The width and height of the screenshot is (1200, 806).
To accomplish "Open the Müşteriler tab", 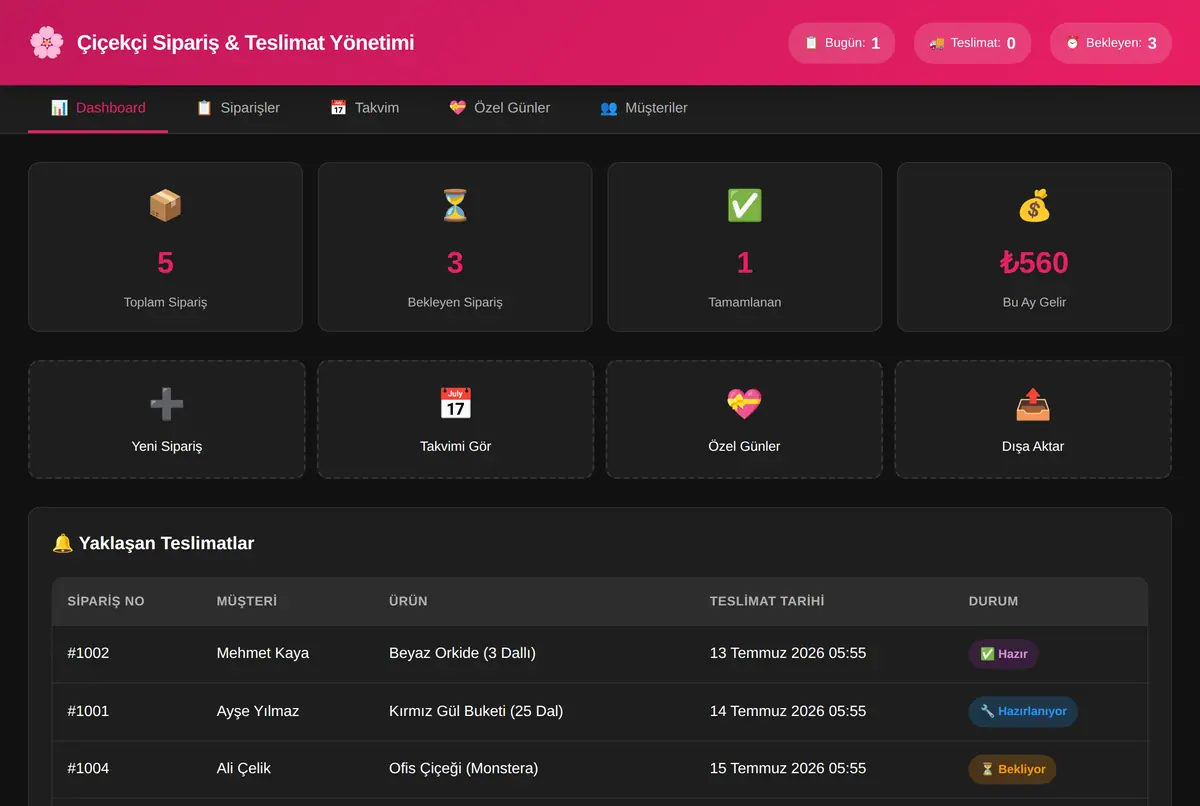I will [644, 108].
